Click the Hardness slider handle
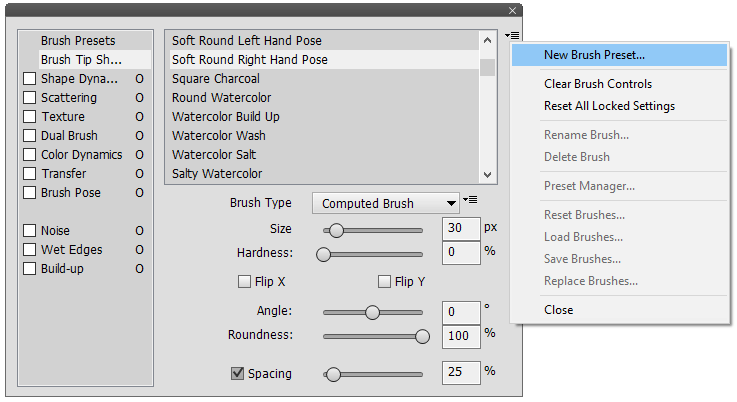 tap(324, 254)
